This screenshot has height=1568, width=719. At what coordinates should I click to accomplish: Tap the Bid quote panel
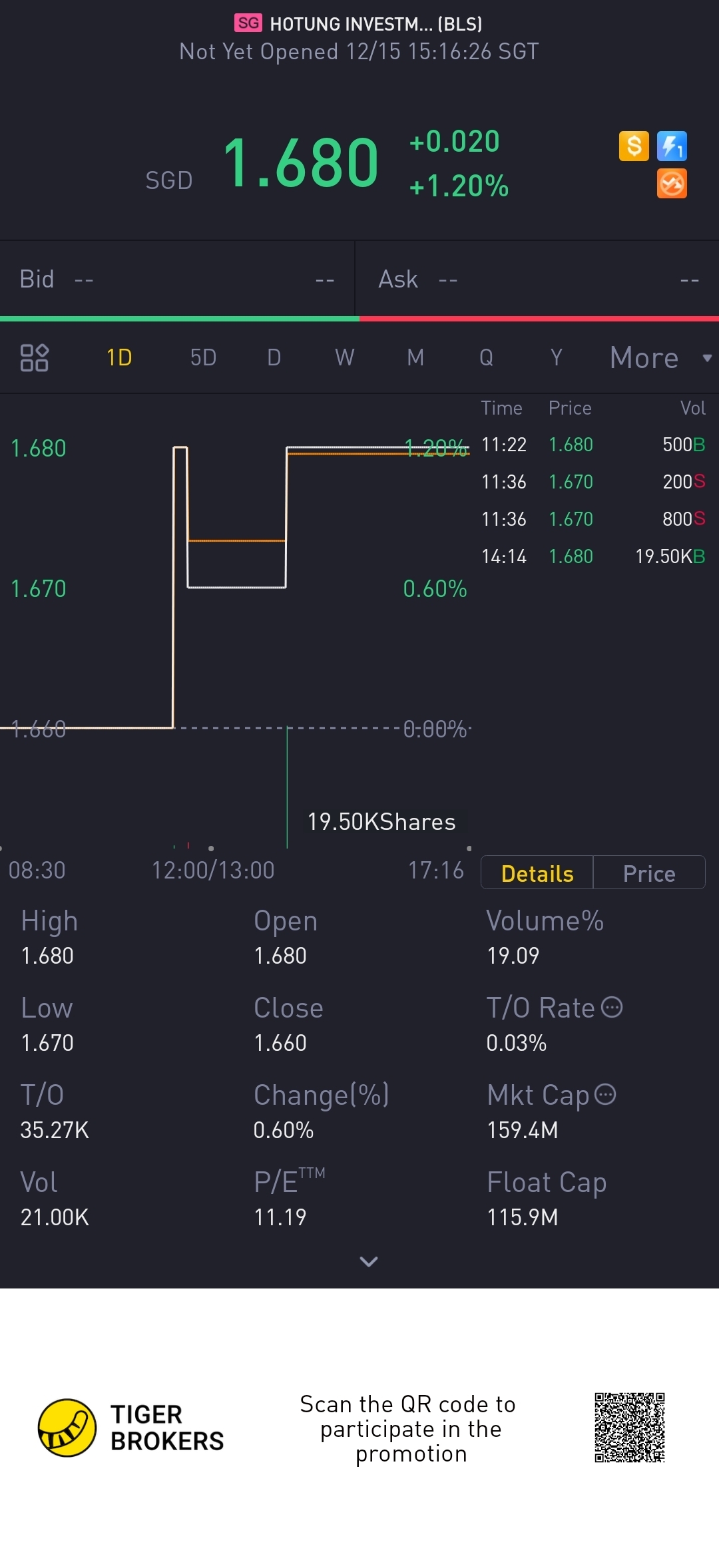(x=177, y=280)
